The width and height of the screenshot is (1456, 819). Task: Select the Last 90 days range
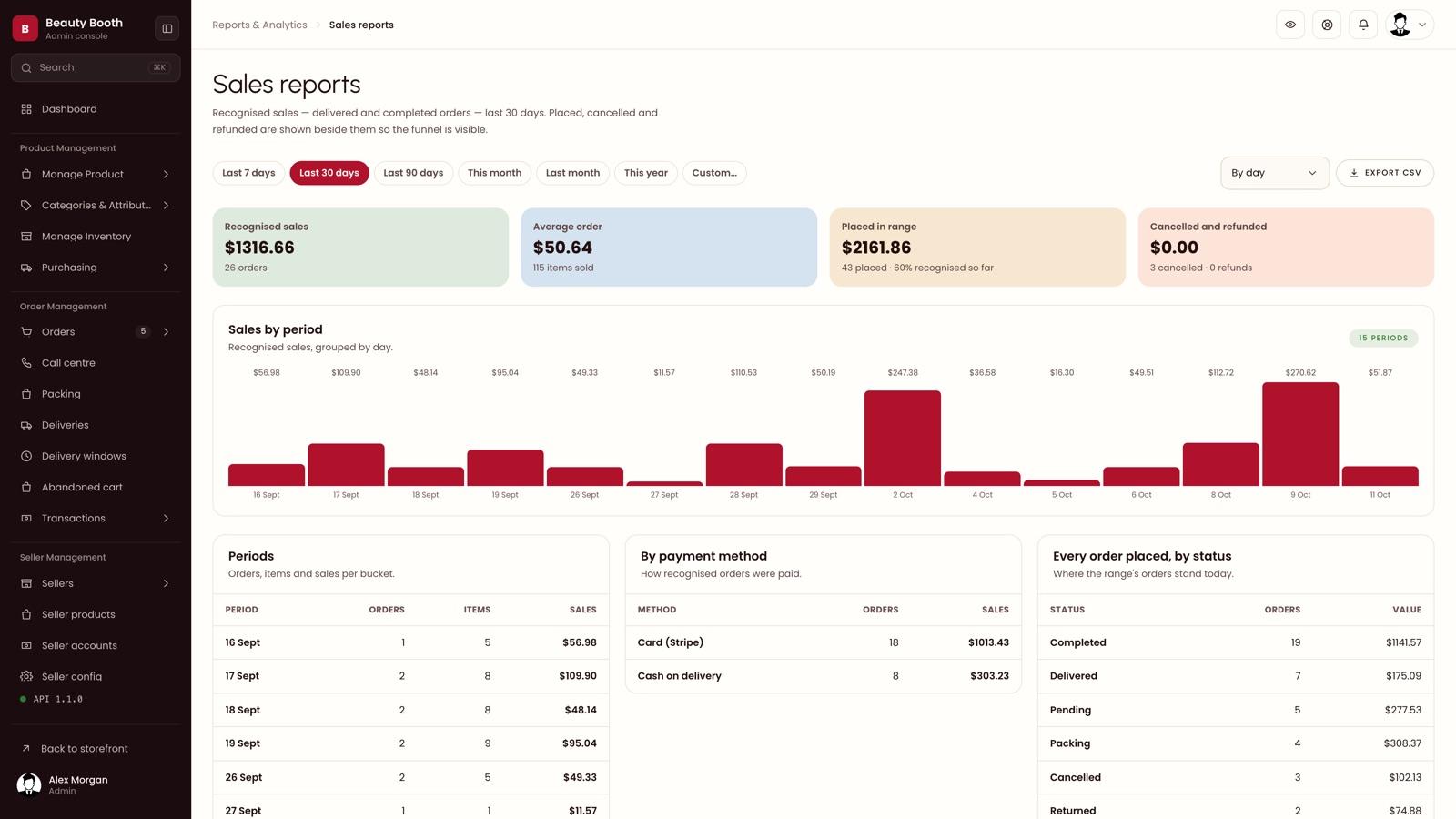(413, 173)
